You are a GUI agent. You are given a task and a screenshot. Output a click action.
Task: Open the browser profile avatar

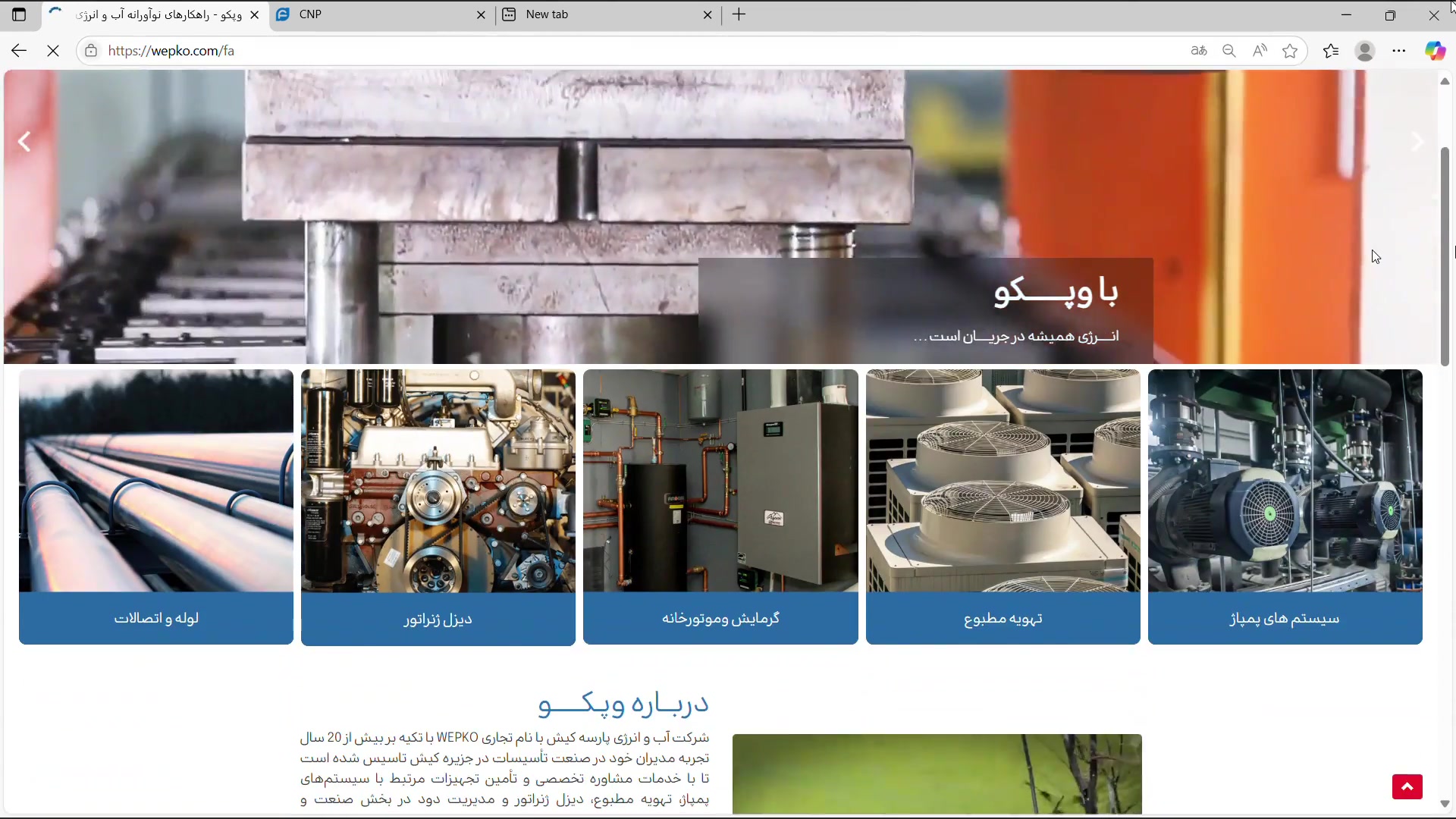pos(1365,51)
